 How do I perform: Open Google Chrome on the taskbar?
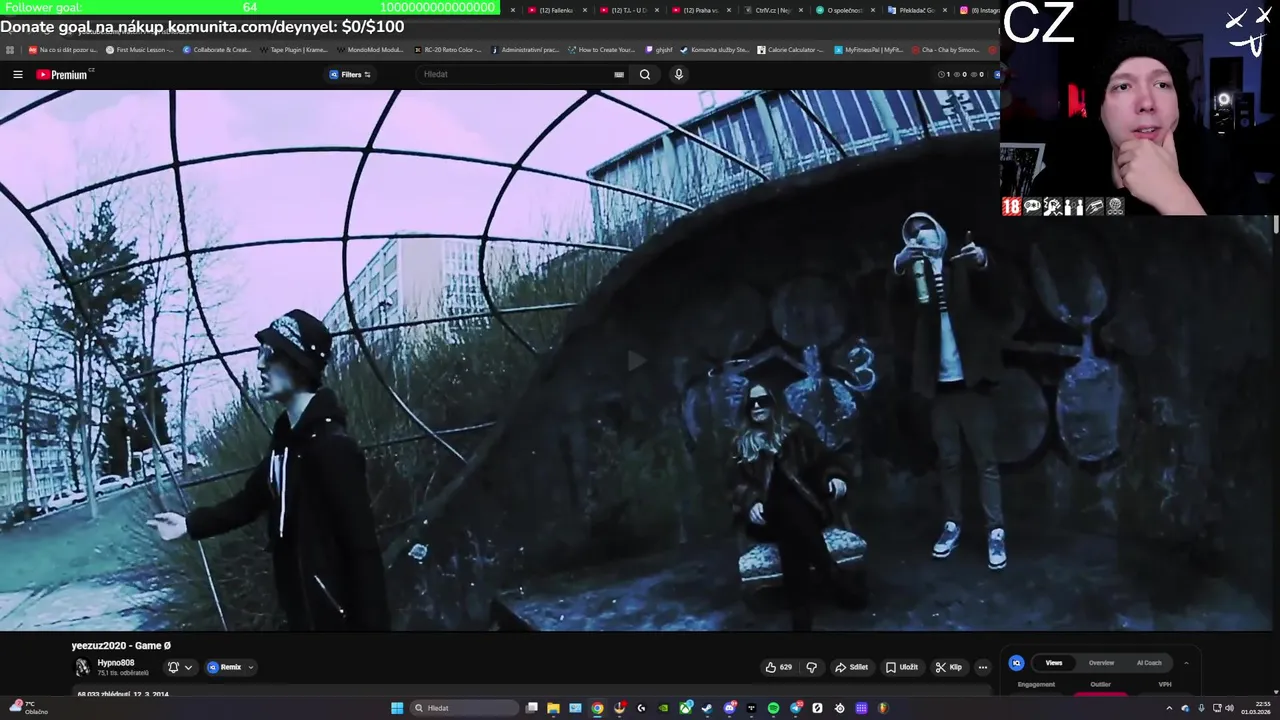(597, 708)
